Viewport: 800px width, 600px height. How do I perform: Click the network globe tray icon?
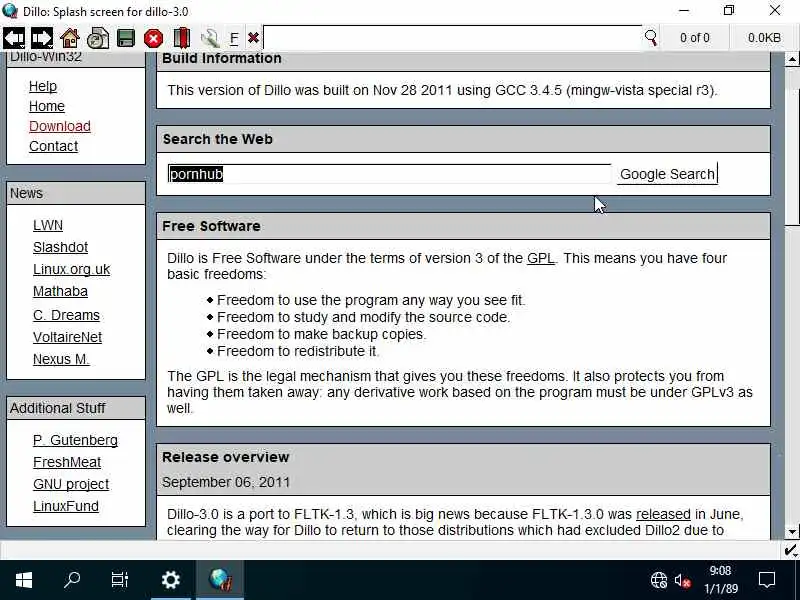tap(659, 580)
